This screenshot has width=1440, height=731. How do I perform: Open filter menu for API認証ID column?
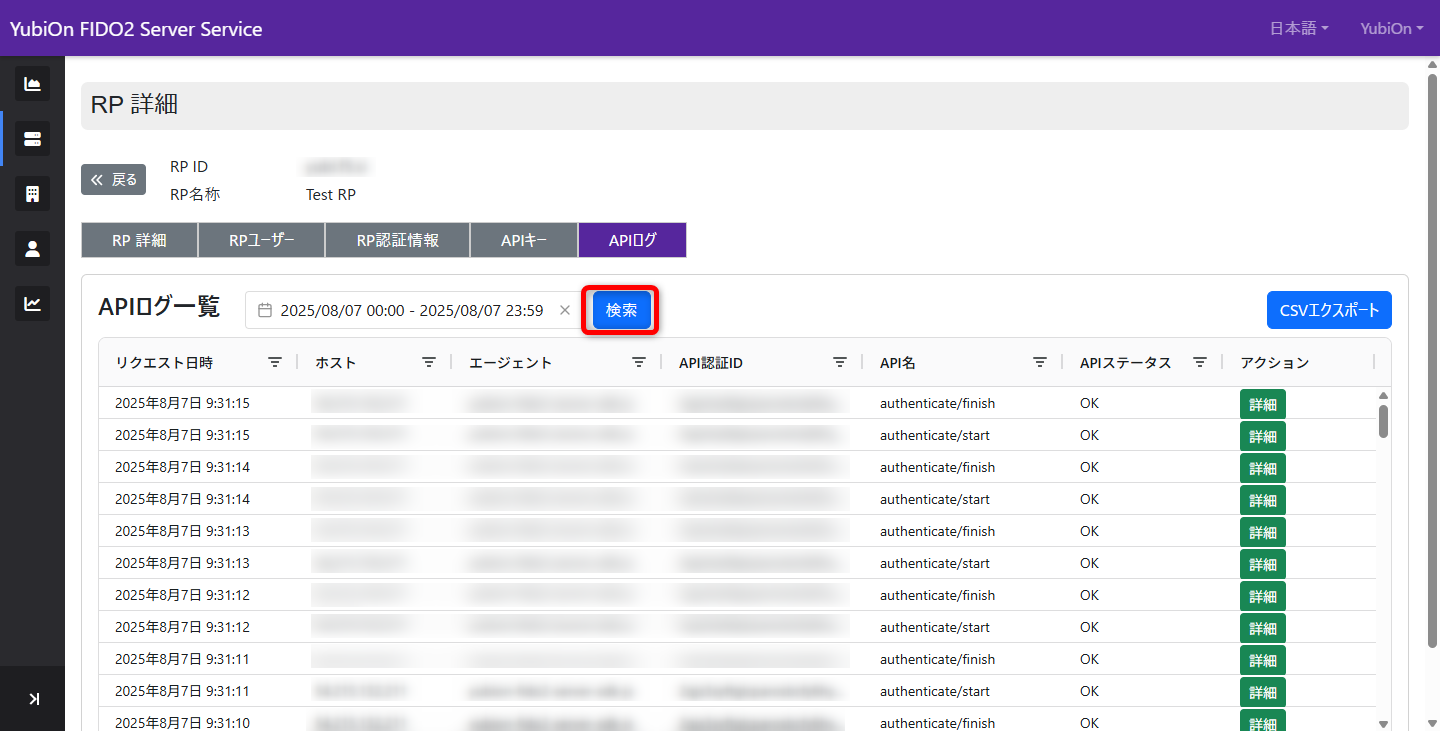[840, 363]
